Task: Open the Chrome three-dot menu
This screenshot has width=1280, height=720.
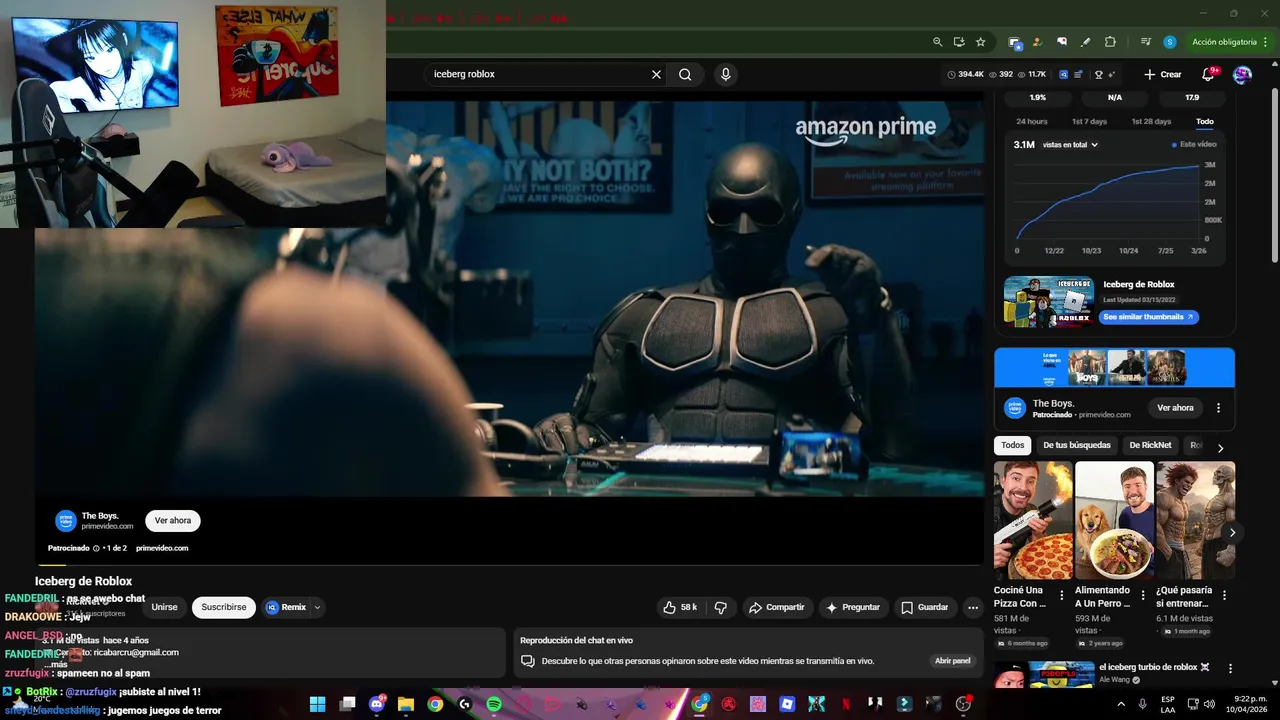Action: 1266,42
